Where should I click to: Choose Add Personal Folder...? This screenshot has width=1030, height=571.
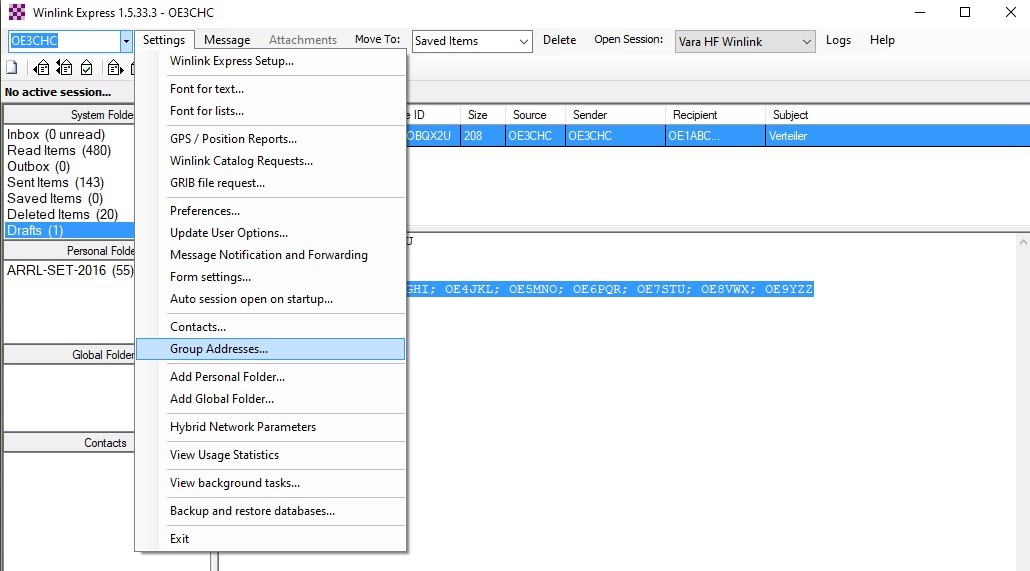[x=271, y=377]
